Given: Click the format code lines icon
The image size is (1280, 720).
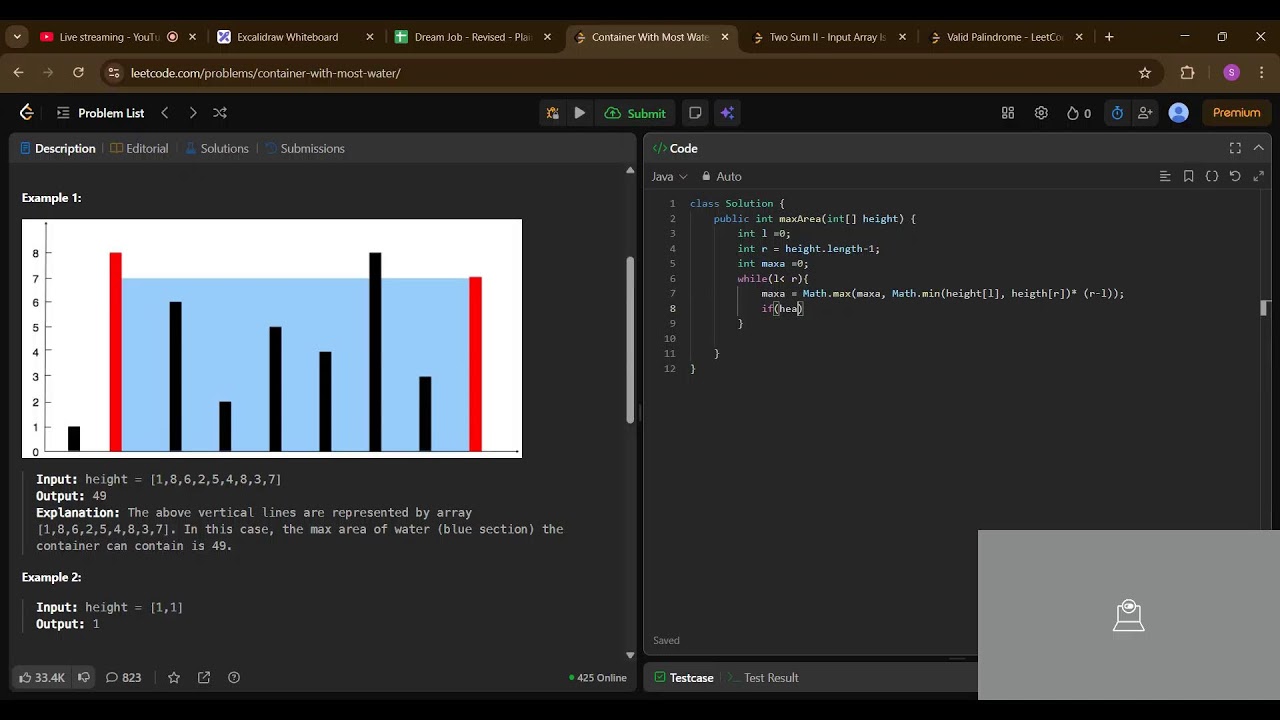Looking at the screenshot, I should (1165, 176).
